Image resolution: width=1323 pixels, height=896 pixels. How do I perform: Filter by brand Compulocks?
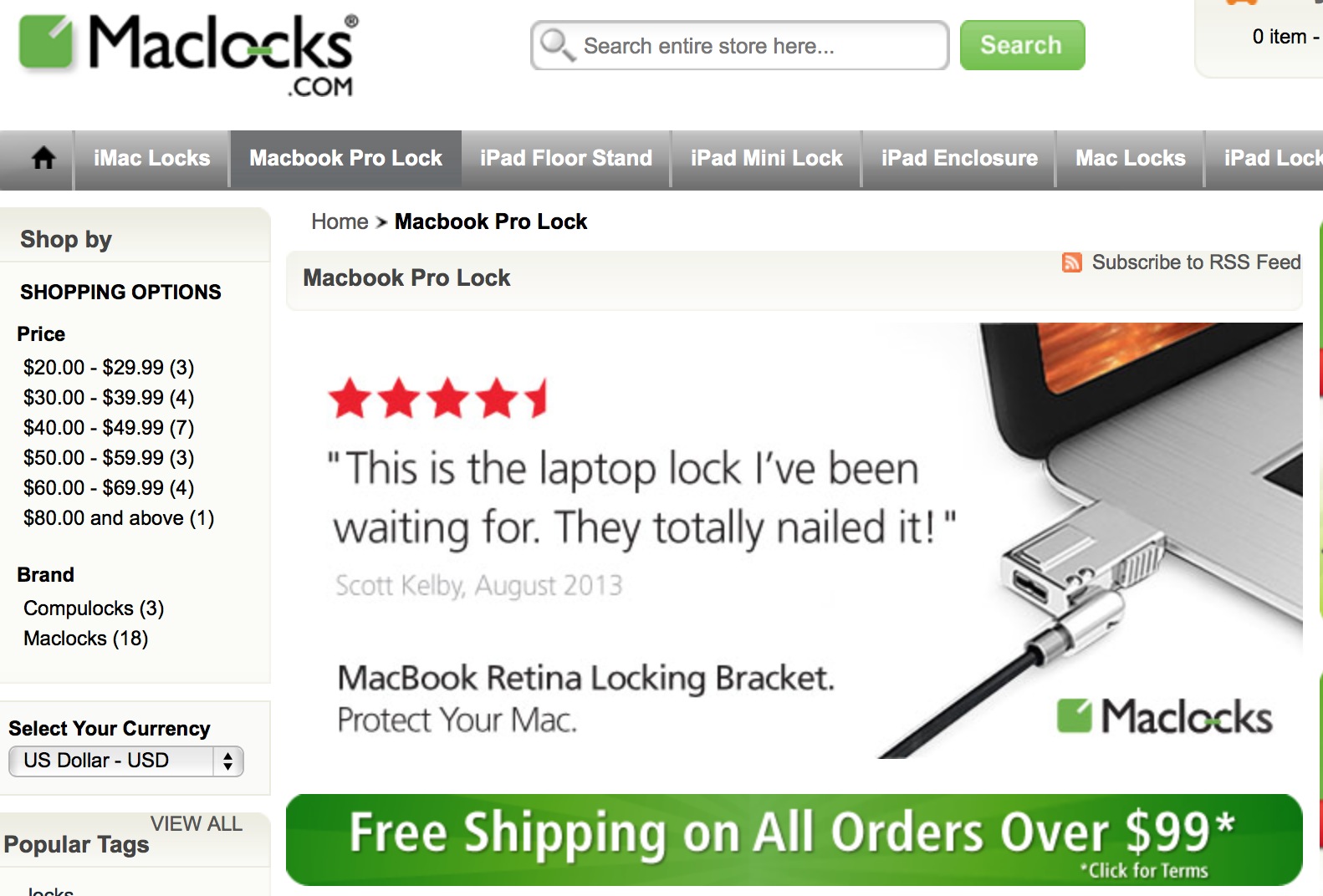pos(94,608)
